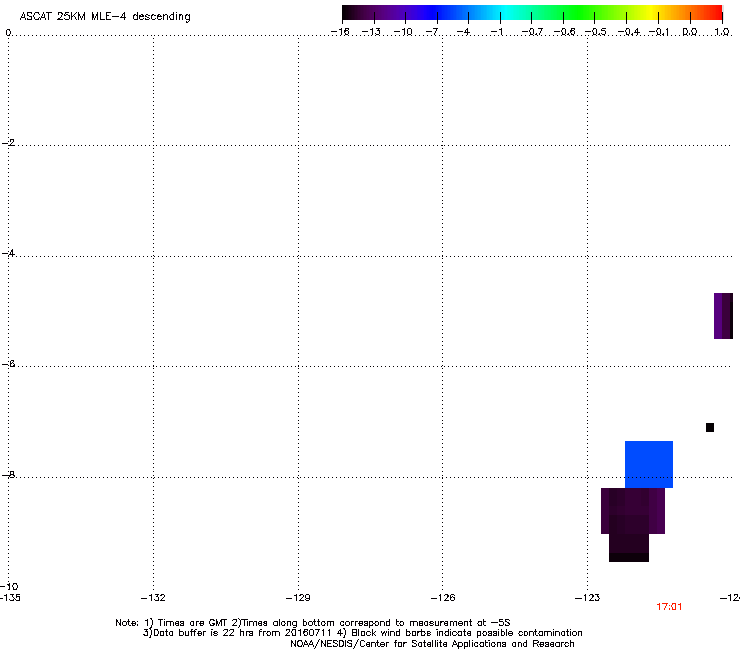Screen dimensions: 740x650
Task: Pick the green section of the color bar
Action: click(x=580, y=13)
